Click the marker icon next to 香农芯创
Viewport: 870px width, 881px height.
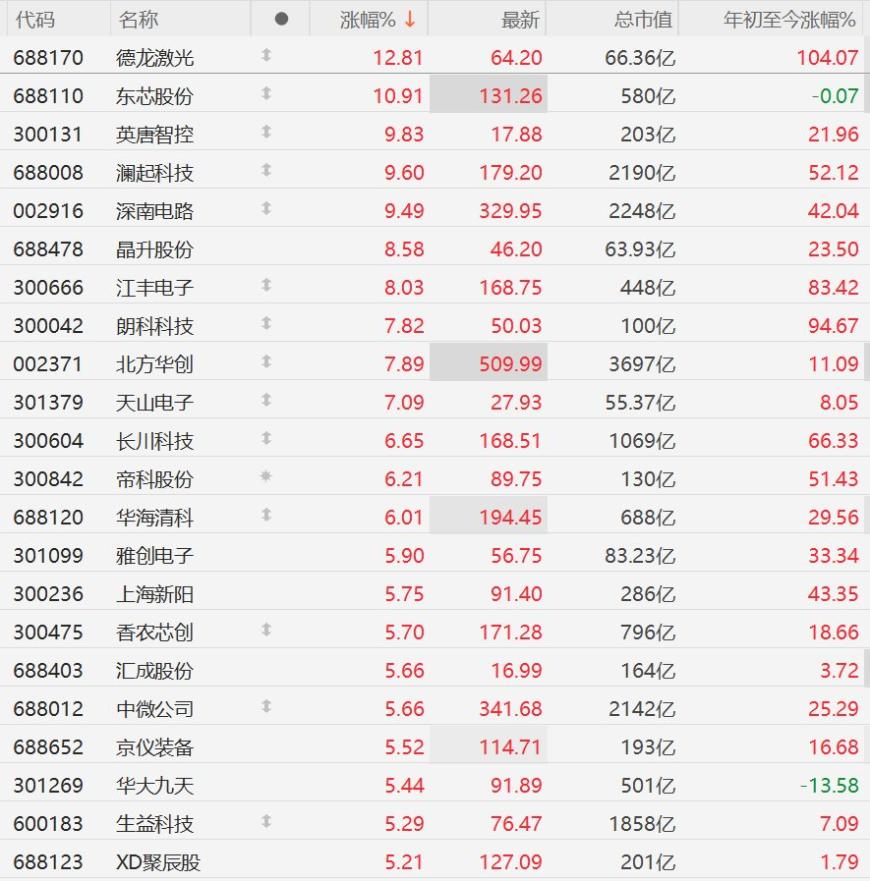(266, 631)
